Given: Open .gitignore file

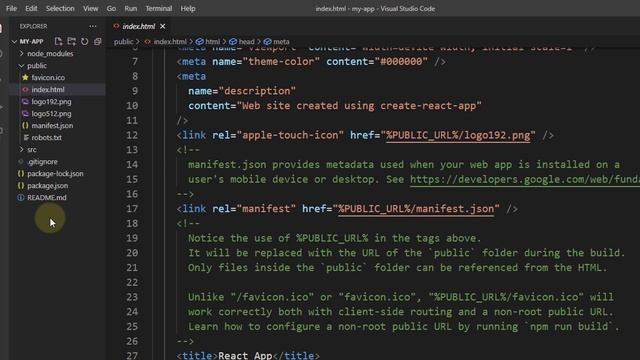Looking at the screenshot, I should click(x=42, y=162).
